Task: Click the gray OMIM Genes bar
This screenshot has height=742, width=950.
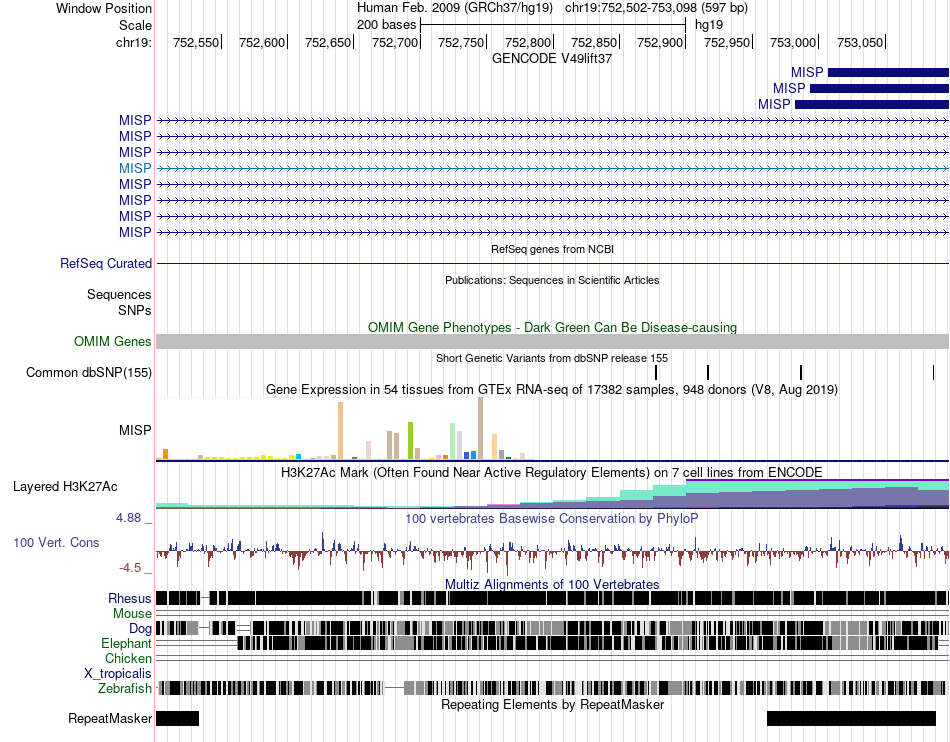Action: click(x=552, y=342)
